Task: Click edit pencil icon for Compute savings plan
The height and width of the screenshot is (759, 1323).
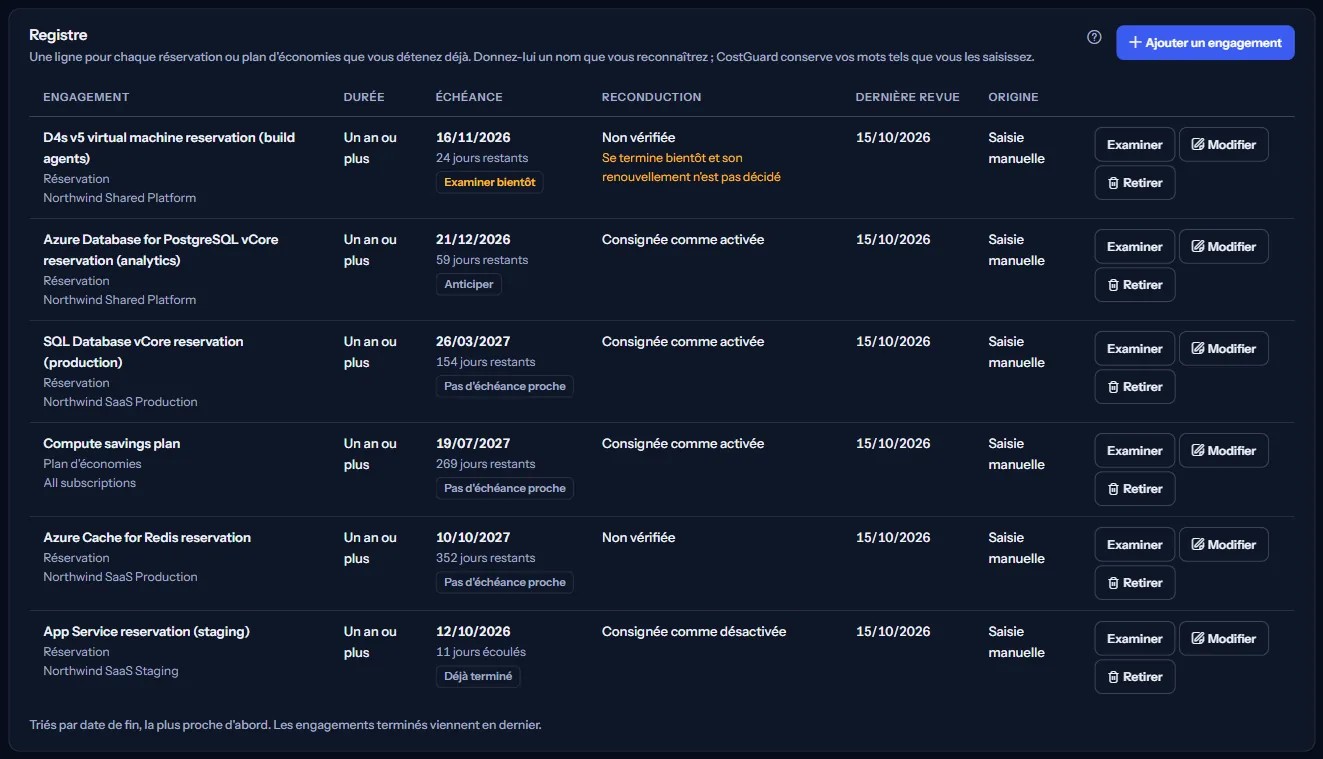Action: (1197, 451)
